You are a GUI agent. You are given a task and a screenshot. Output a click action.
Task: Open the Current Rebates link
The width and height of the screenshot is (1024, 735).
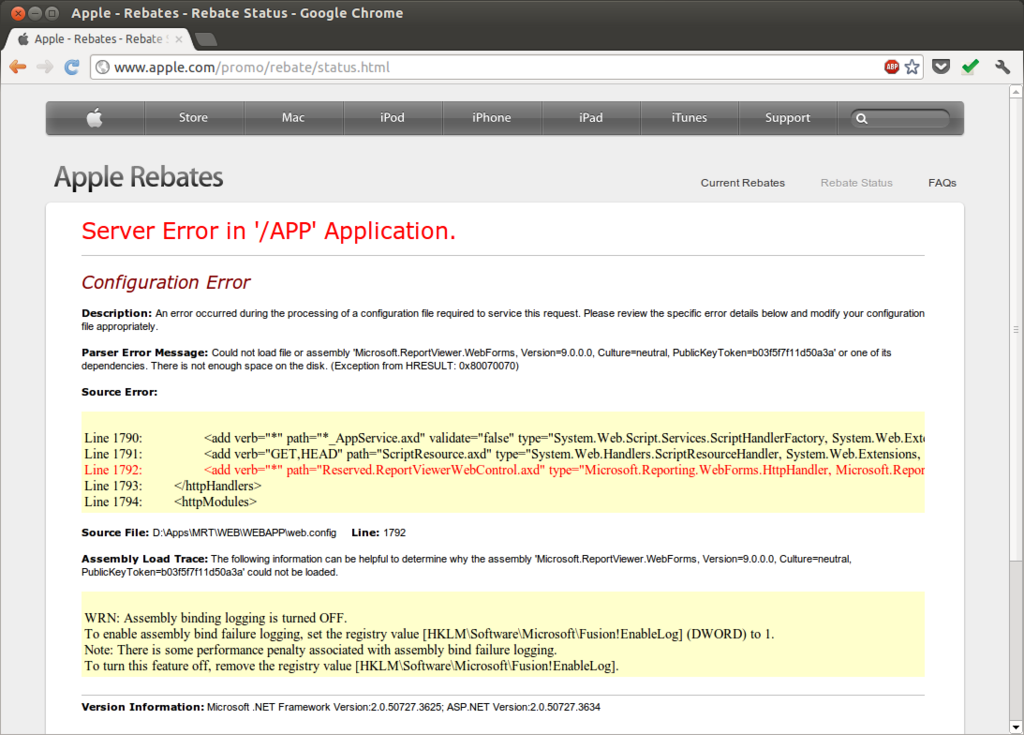[x=742, y=183]
